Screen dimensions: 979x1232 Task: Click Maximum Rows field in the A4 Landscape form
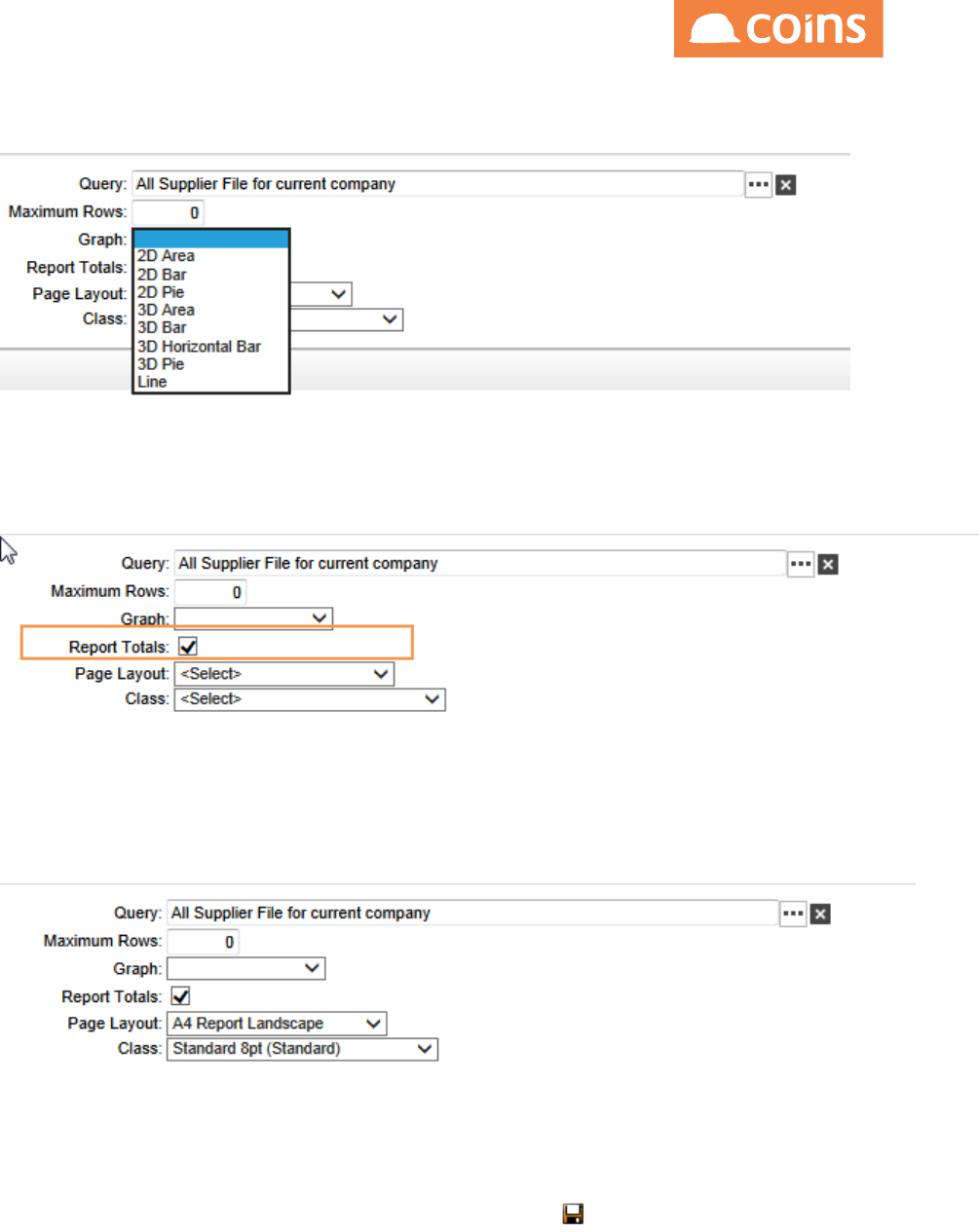[203, 942]
